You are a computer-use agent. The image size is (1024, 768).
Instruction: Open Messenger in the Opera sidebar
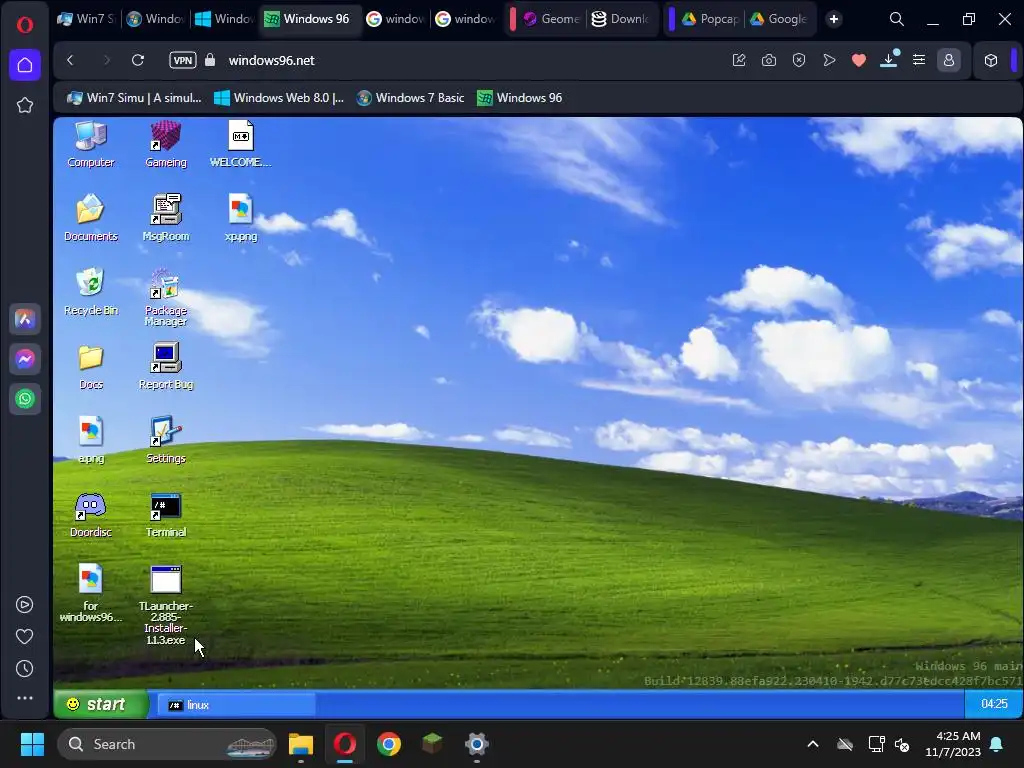(x=25, y=359)
